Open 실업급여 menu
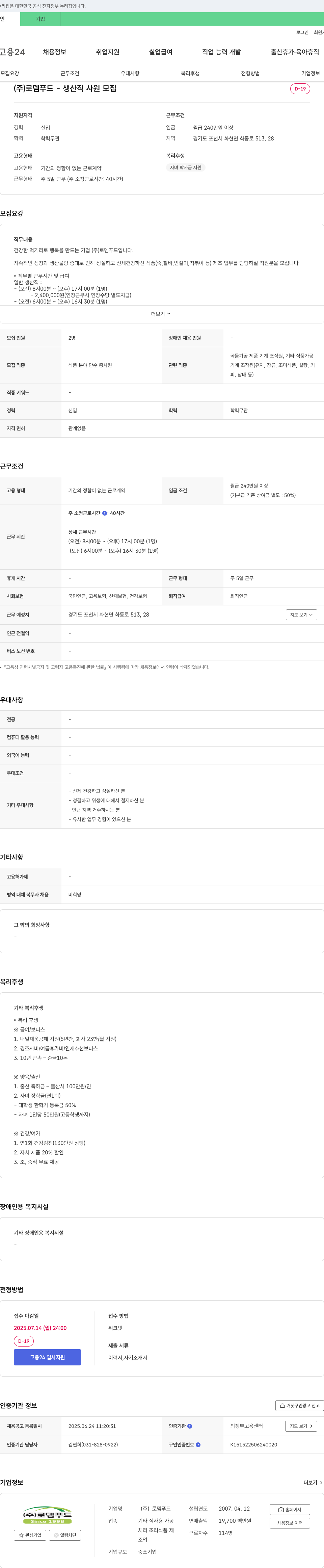324x1568 pixels. [160, 52]
